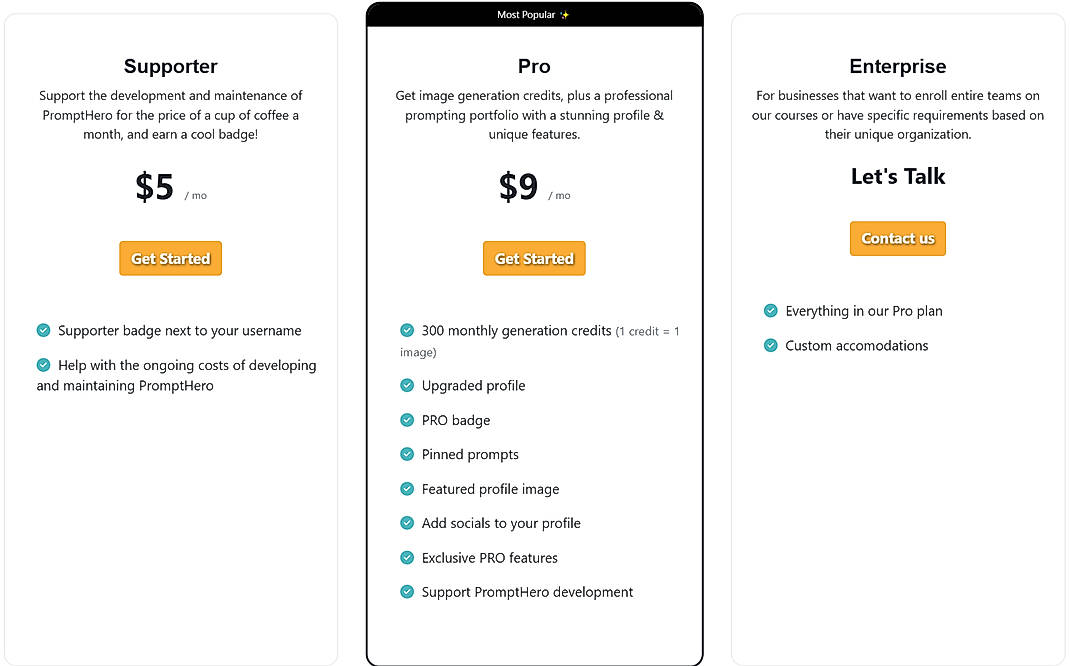
Task: Click the Most Popular banner above Pro
Action: 534,14
